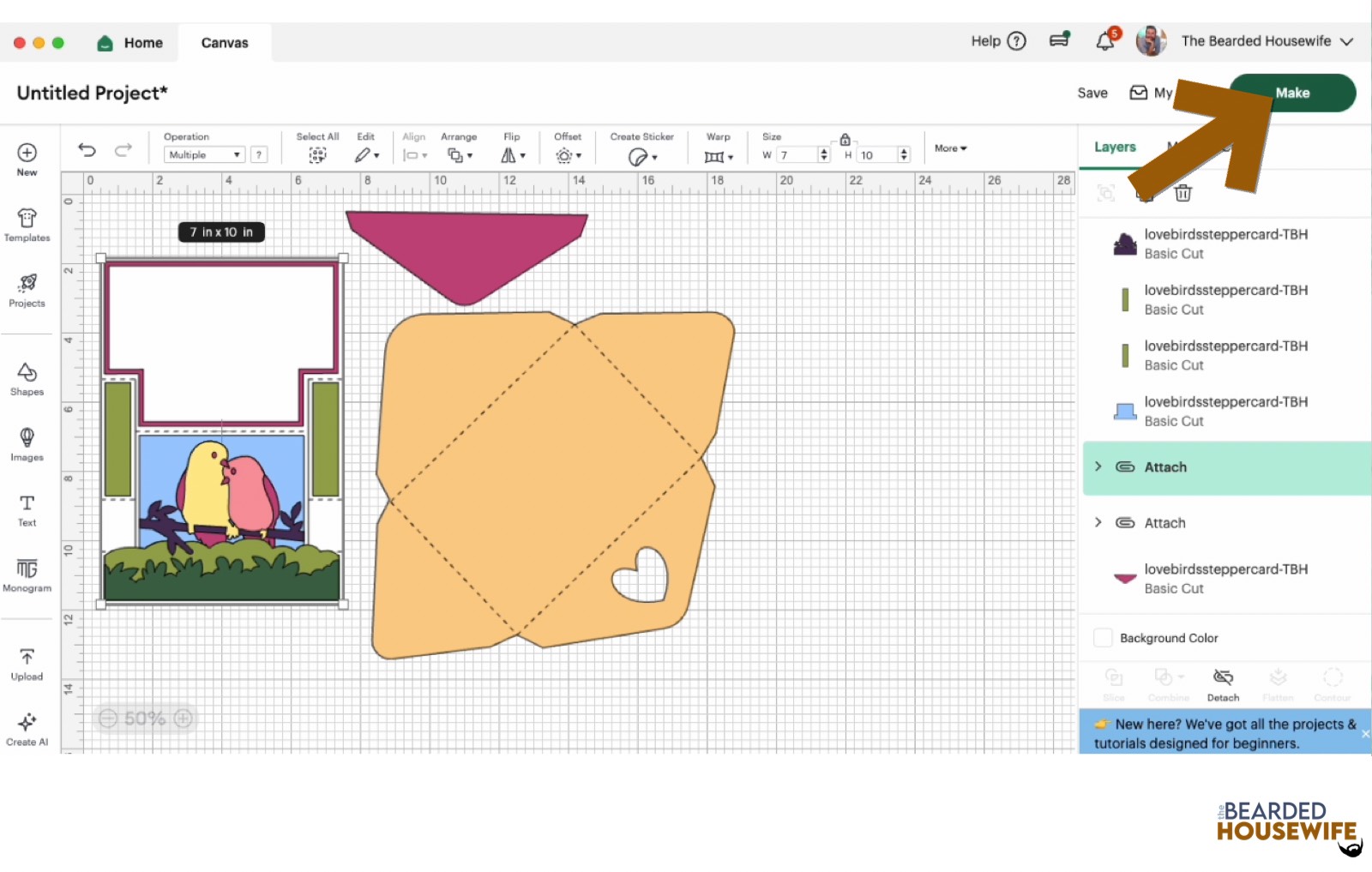Click the Width size input field
The image size is (1372, 872).
797,155
